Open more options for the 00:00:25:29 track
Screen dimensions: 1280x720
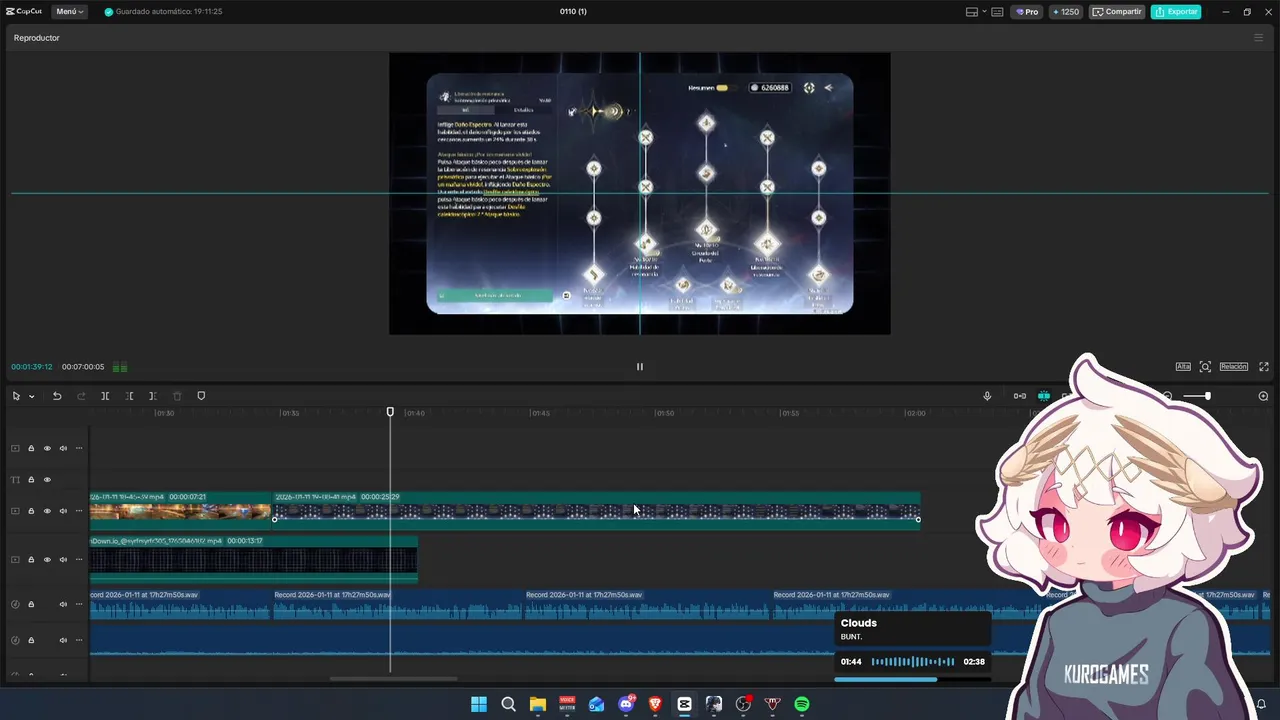point(79,511)
